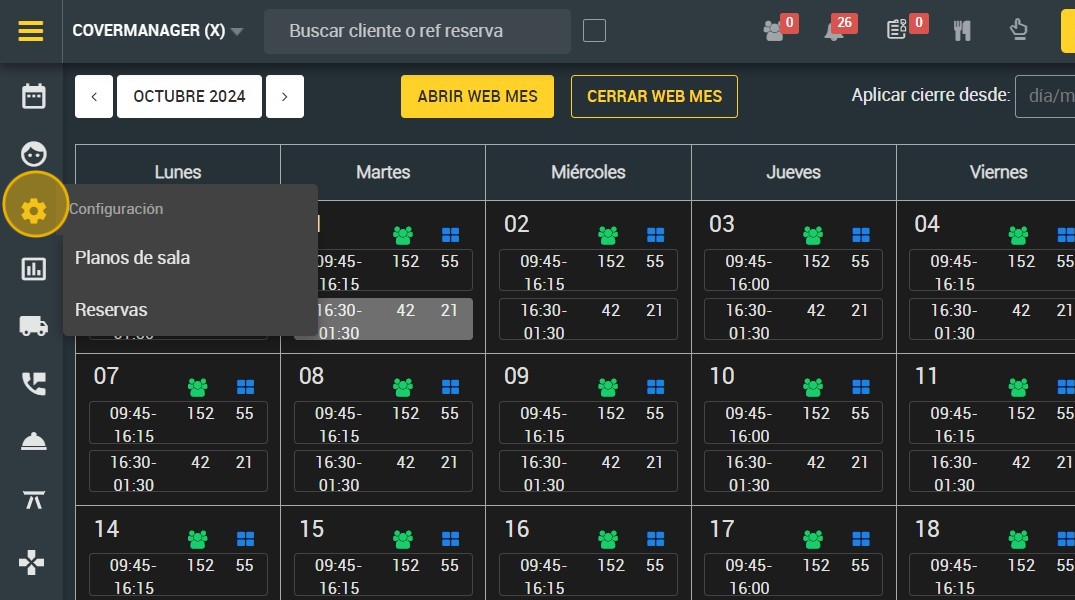Select 09:45-16:15 shift on day 08
Viewport: 1075px width, 600px height.
383,422
